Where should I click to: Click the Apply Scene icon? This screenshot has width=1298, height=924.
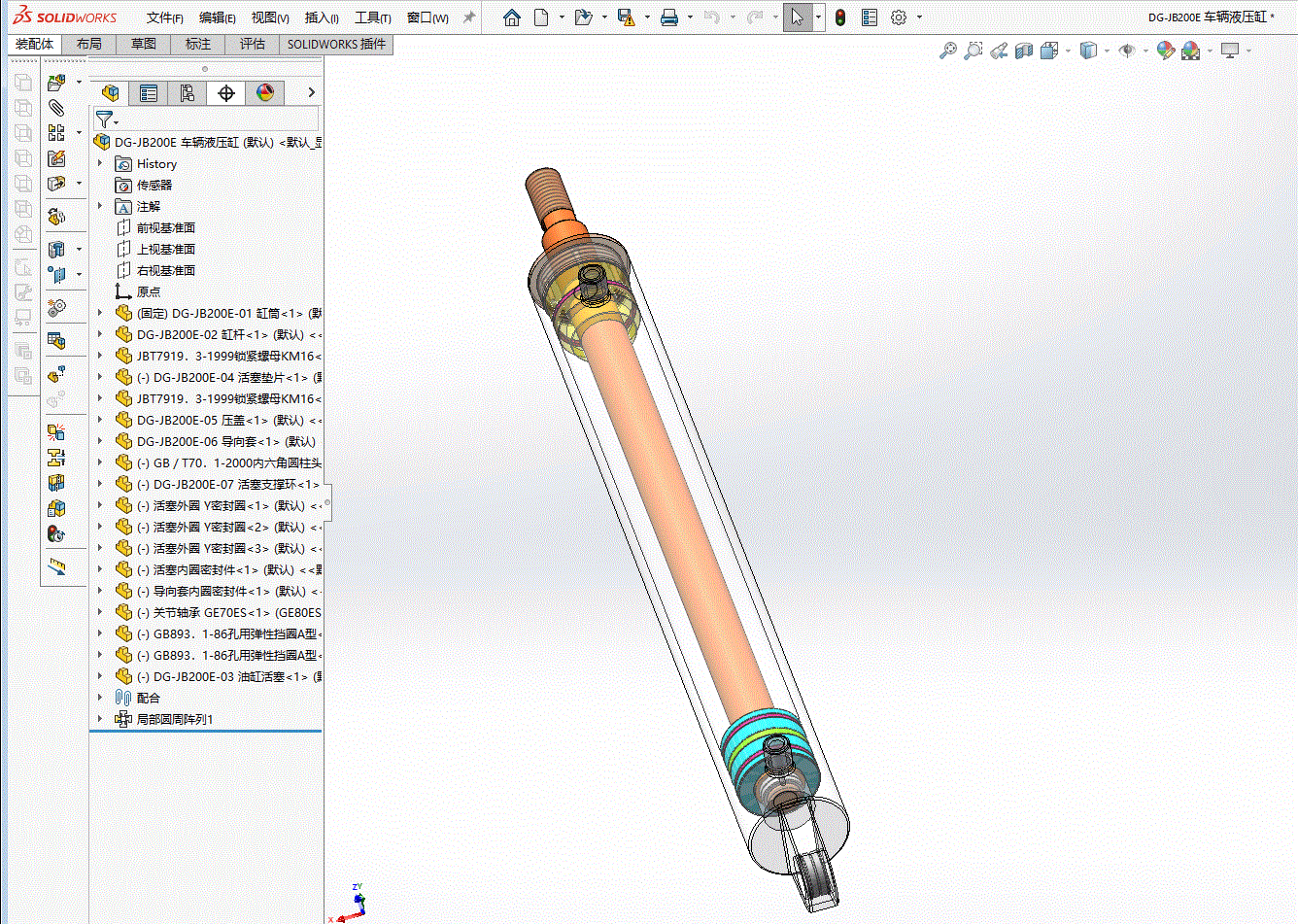(x=1191, y=51)
